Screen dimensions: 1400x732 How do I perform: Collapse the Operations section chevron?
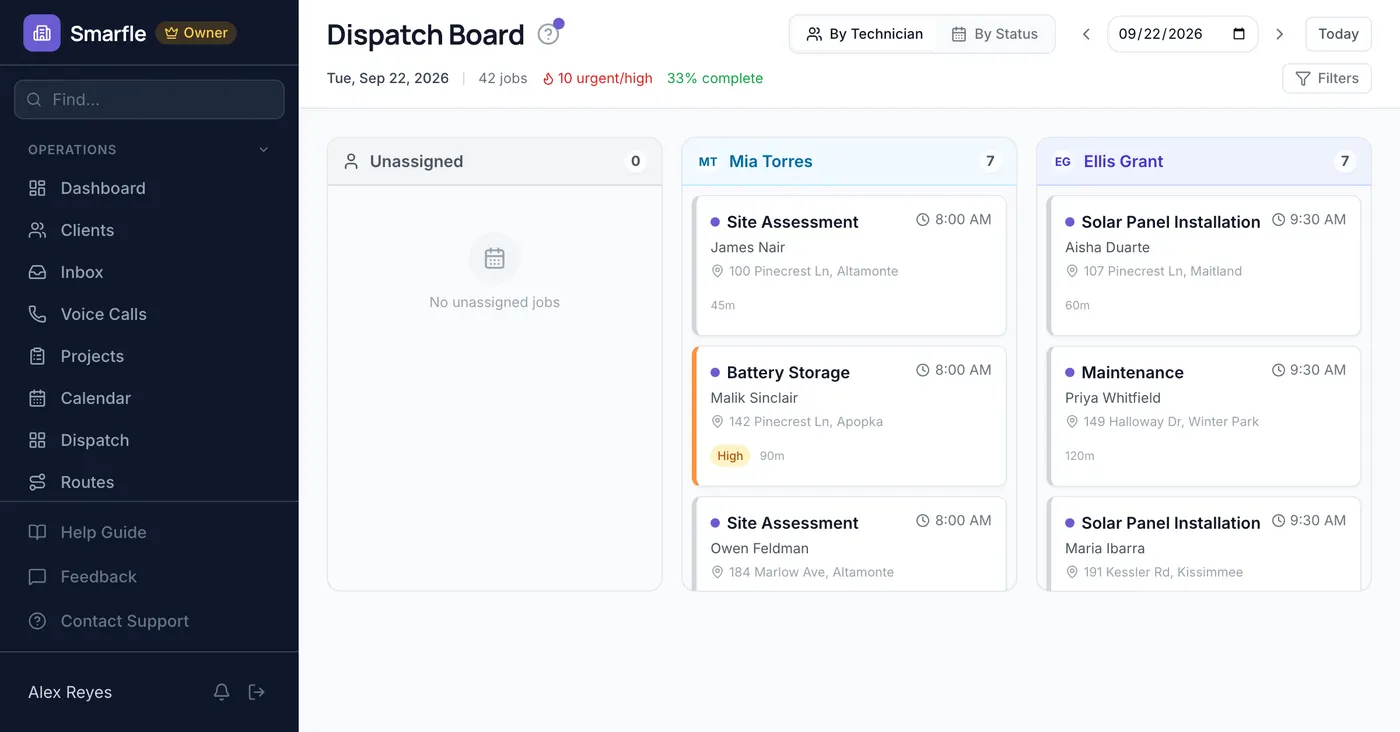(x=264, y=150)
